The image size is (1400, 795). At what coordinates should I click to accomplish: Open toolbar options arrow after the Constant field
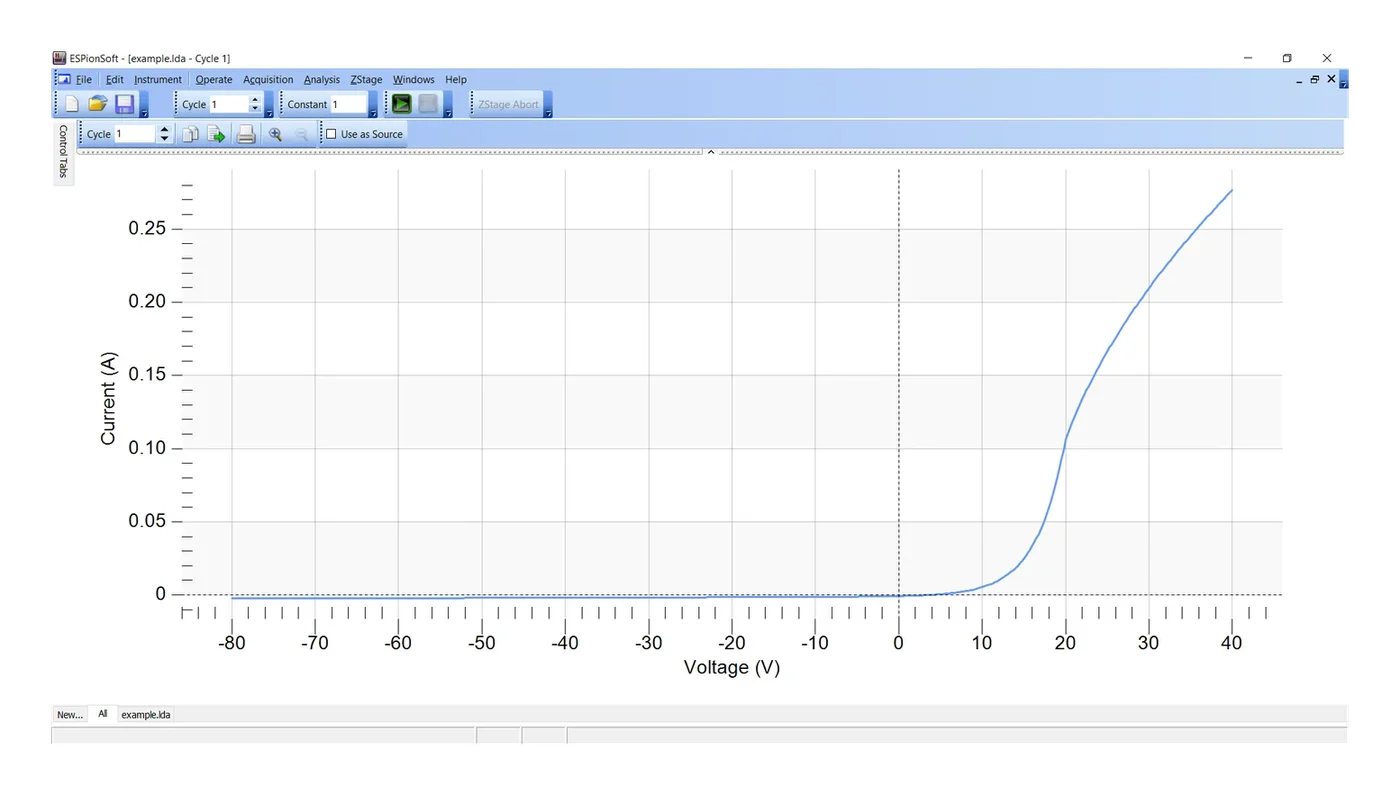[x=373, y=105]
